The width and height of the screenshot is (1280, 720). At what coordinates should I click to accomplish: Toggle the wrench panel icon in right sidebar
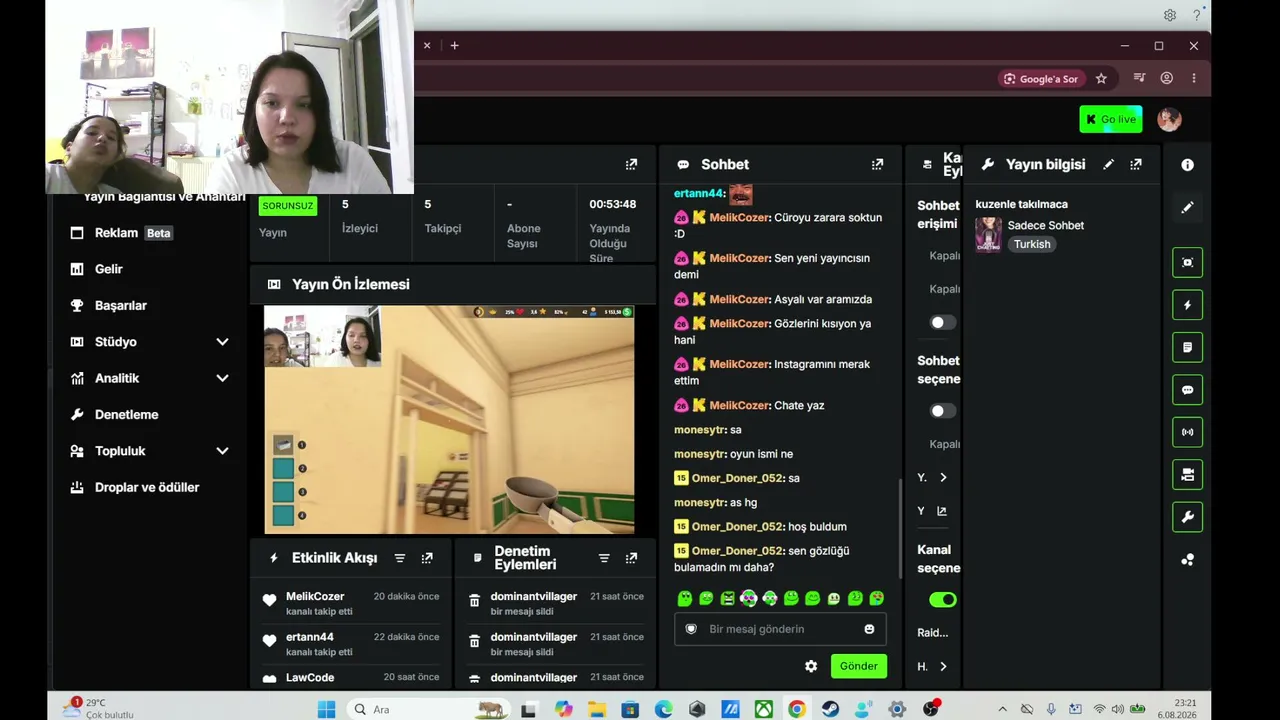click(1187, 517)
